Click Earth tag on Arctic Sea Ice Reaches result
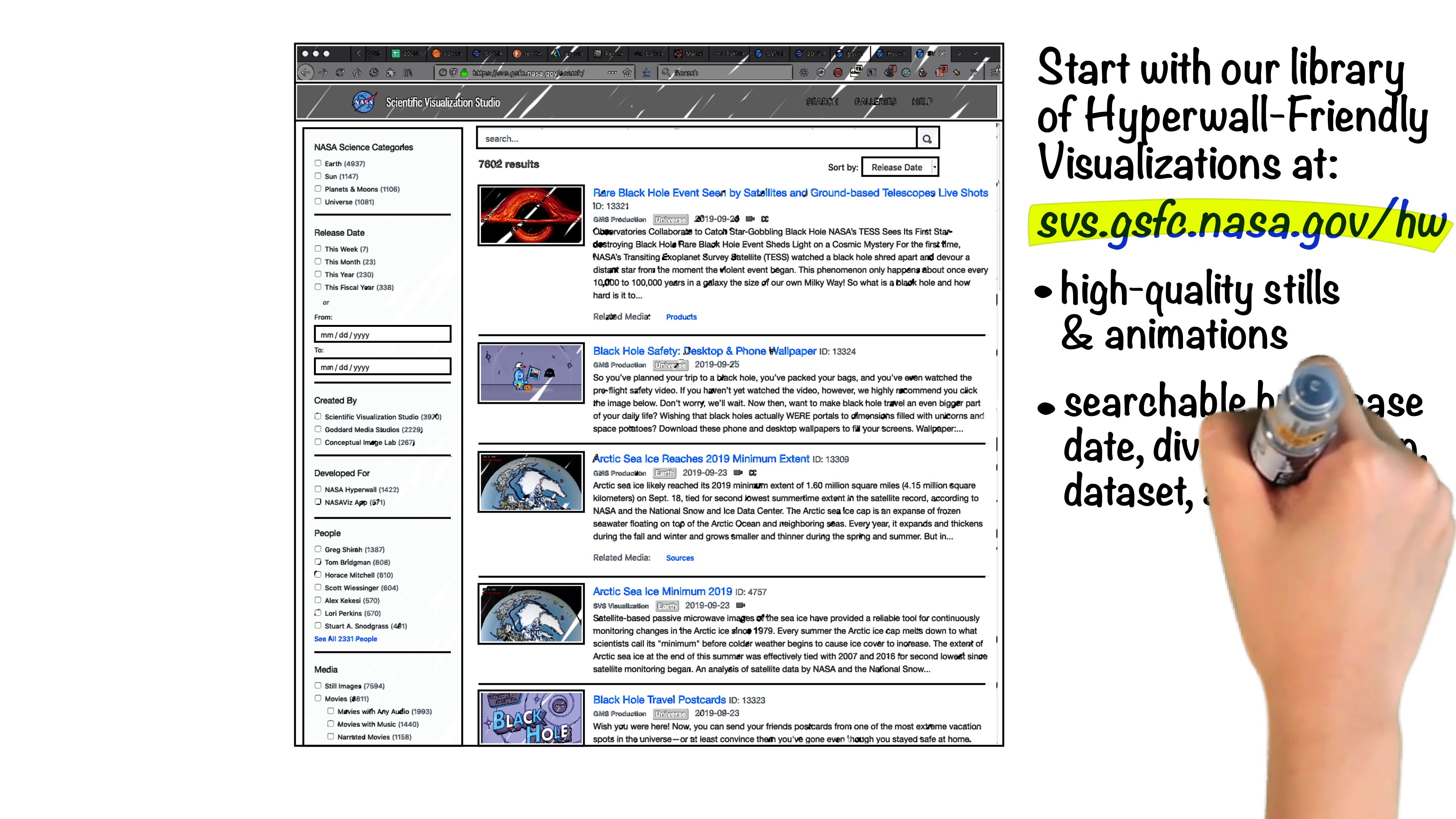 pos(665,473)
